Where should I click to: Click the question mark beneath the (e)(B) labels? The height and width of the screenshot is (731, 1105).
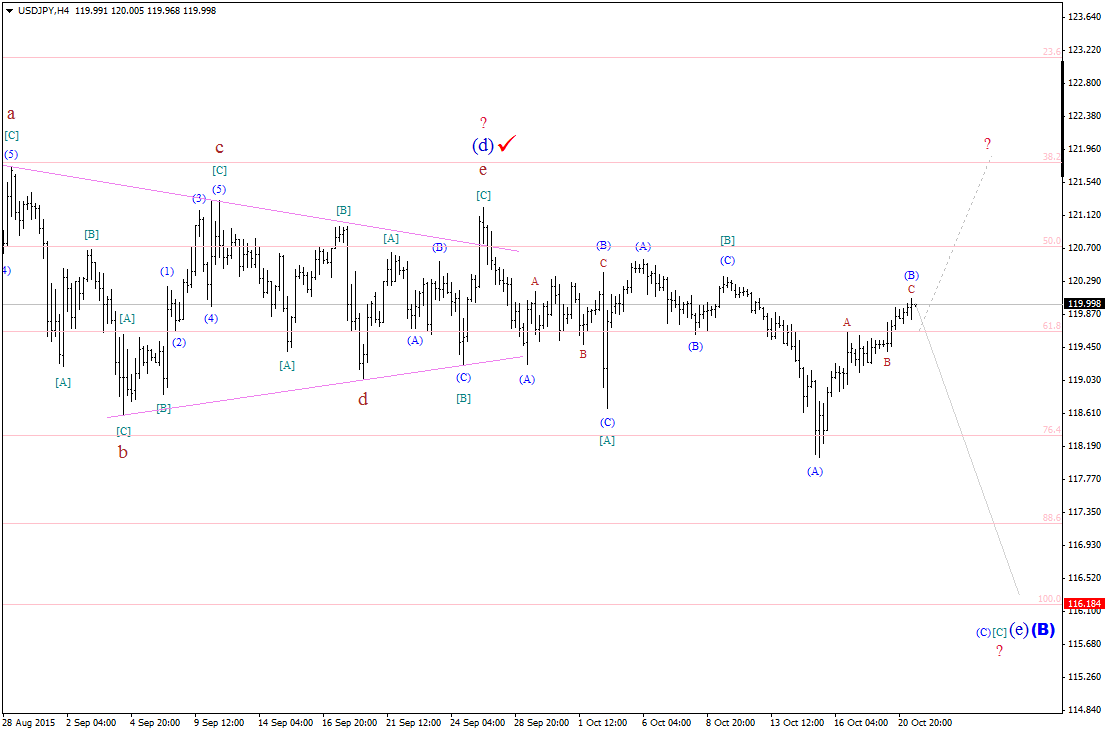tap(999, 651)
